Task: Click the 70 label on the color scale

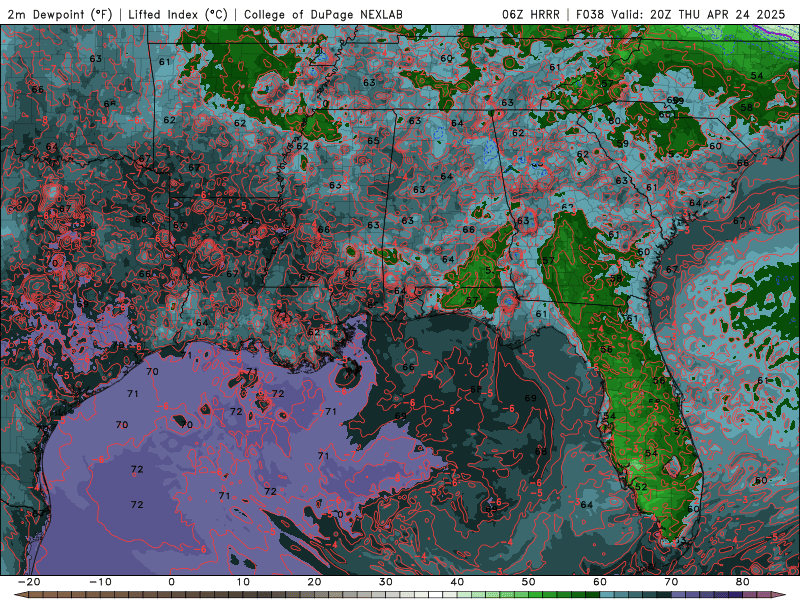Action: coord(671,582)
